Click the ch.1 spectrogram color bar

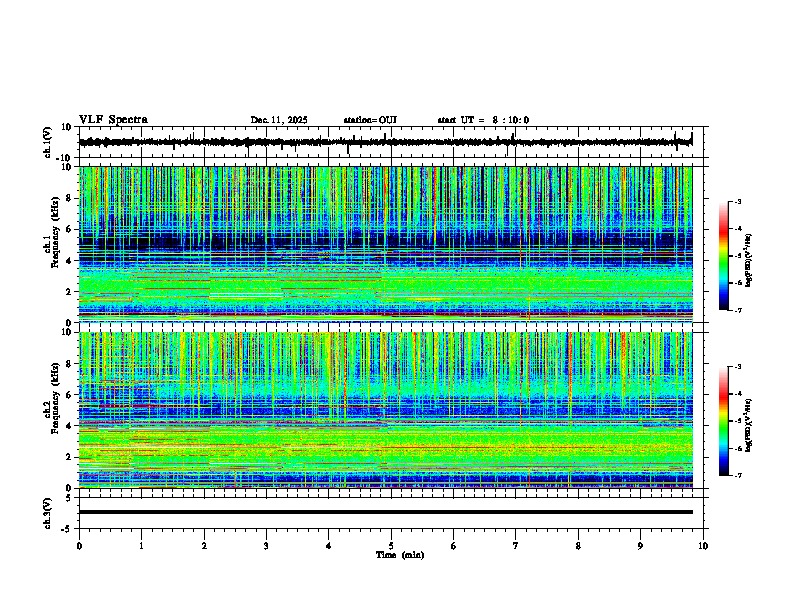pyautogui.click(x=723, y=256)
